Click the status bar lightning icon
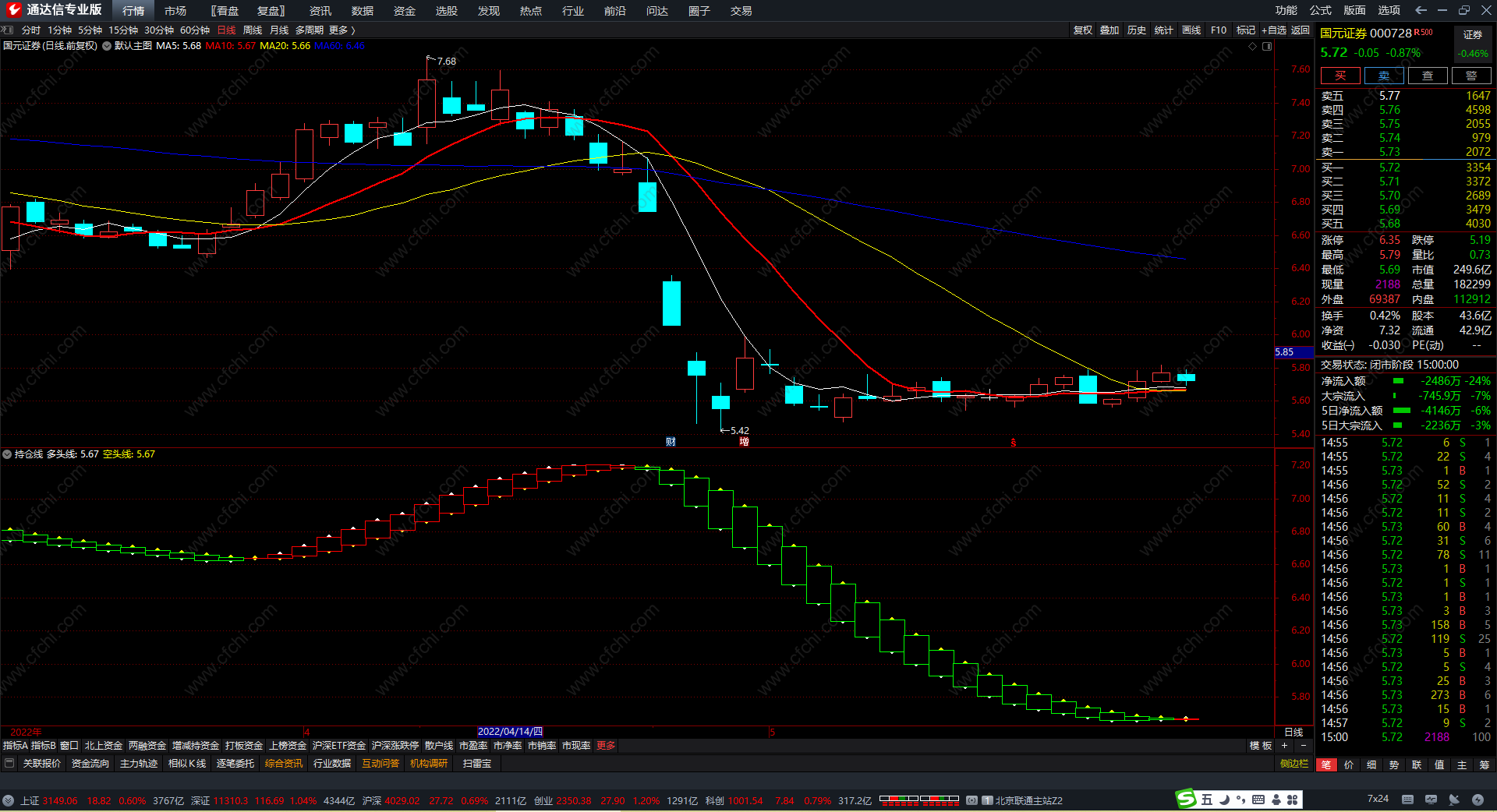Screen dimensions: 1497x812 [x=1478, y=800]
